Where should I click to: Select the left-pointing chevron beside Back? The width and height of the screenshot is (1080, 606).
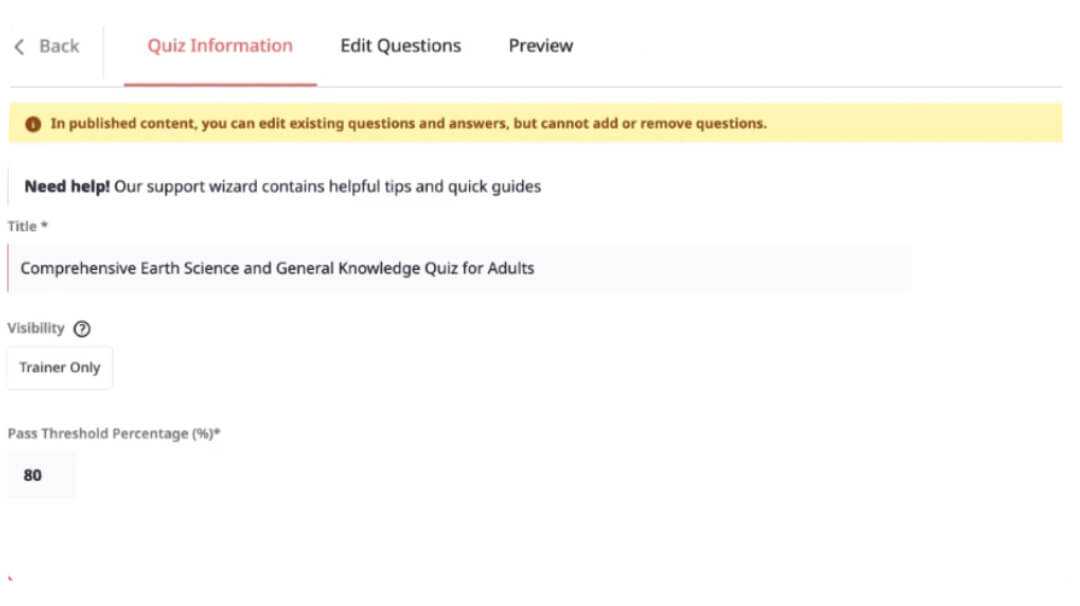pyautogui.click(x=17, y=46)
